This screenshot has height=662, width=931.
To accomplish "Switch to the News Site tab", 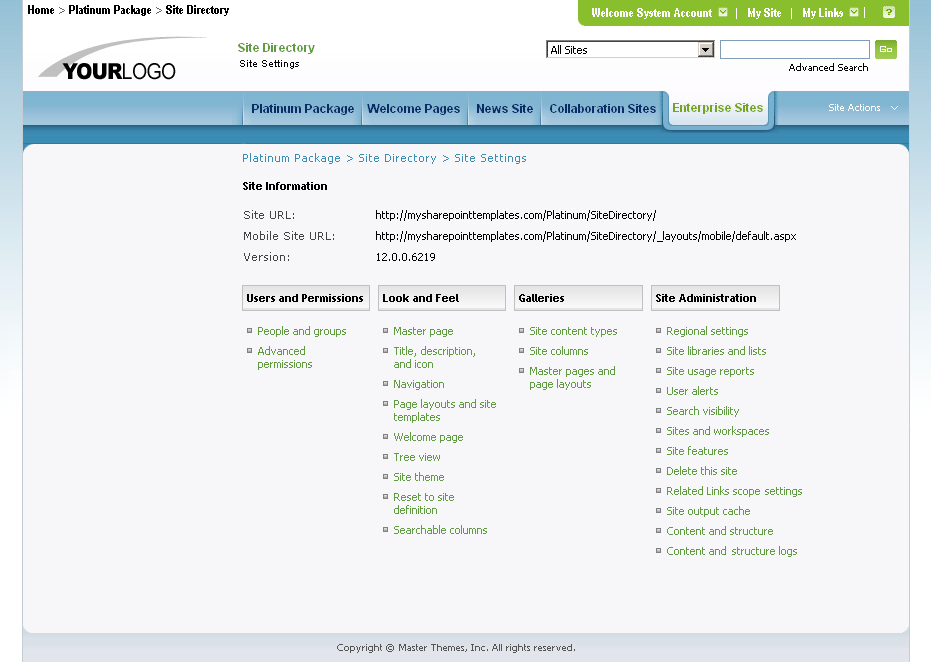I will point(504,109).
